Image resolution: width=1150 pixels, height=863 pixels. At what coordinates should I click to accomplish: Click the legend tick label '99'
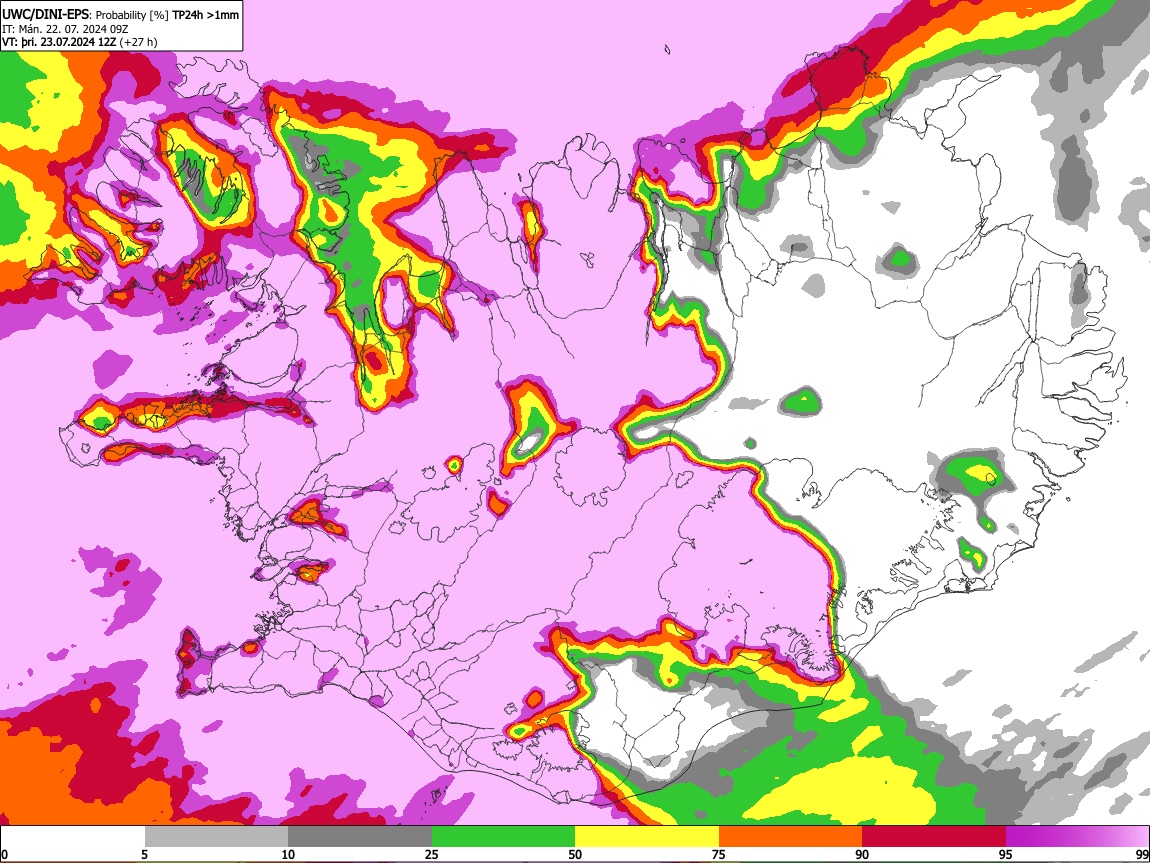[x=1142, y=855]
